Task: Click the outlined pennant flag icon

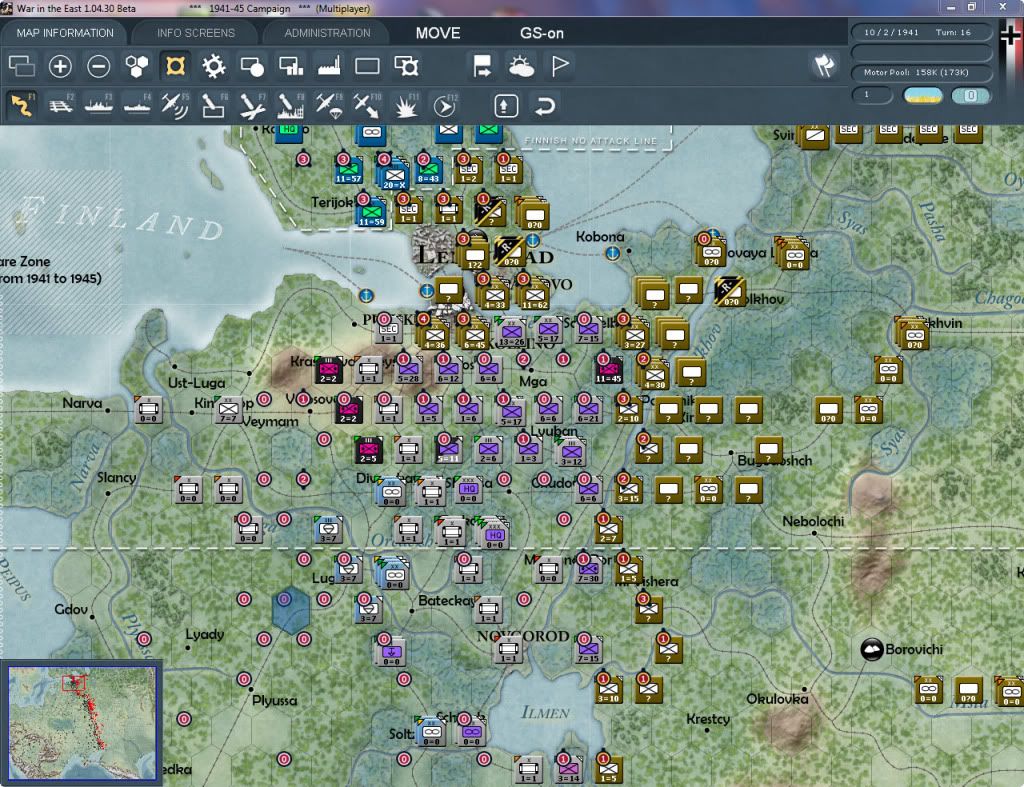Action: (560, 66)
